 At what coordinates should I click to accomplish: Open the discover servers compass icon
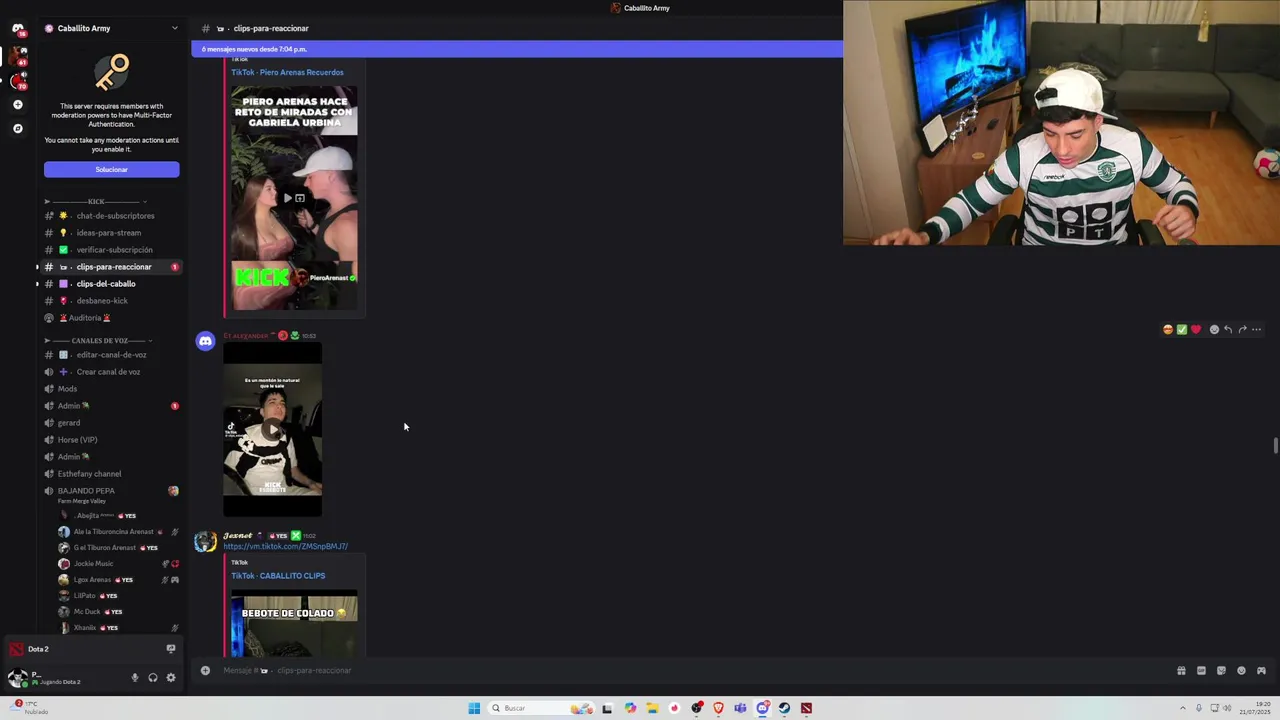(17, 128)
